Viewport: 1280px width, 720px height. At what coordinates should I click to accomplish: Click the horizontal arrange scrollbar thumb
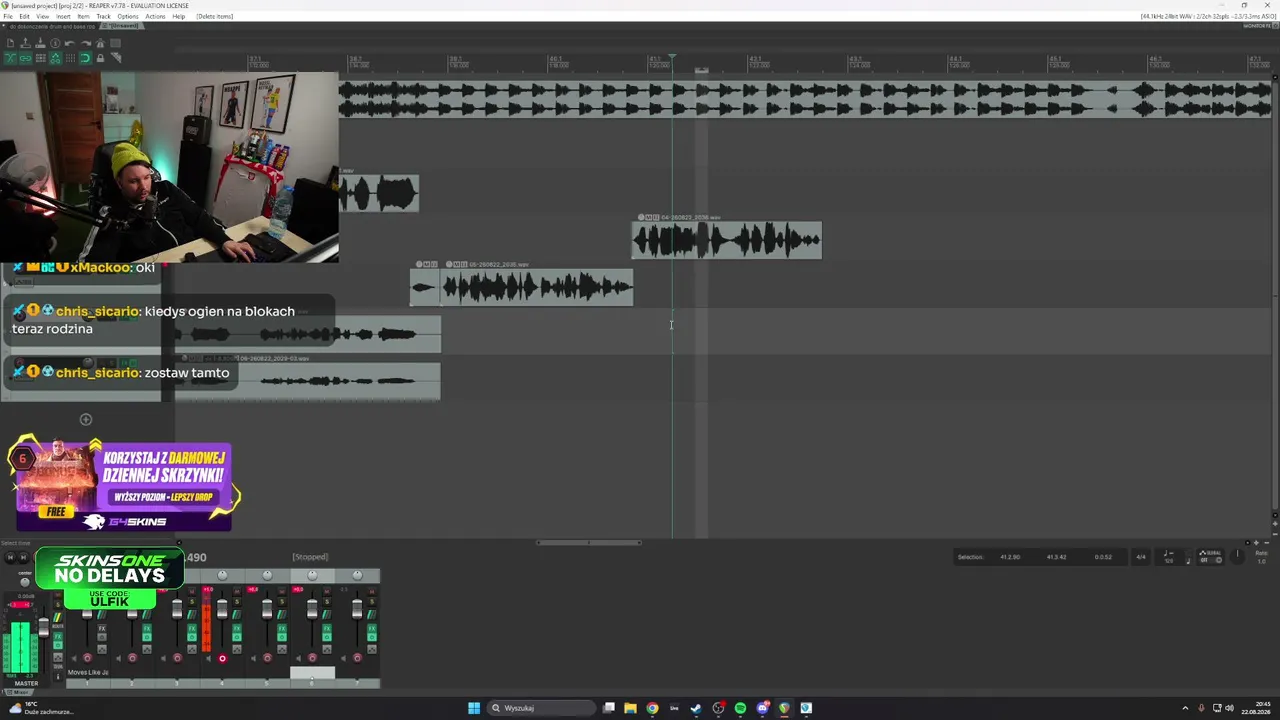(x=589, y=543)
